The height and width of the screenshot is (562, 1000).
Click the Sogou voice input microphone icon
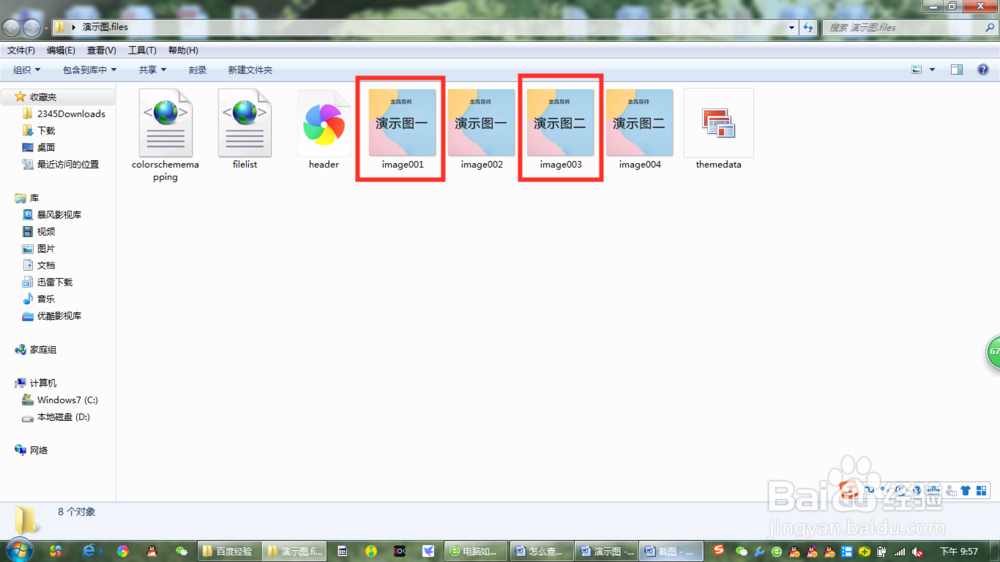(917, 490)
